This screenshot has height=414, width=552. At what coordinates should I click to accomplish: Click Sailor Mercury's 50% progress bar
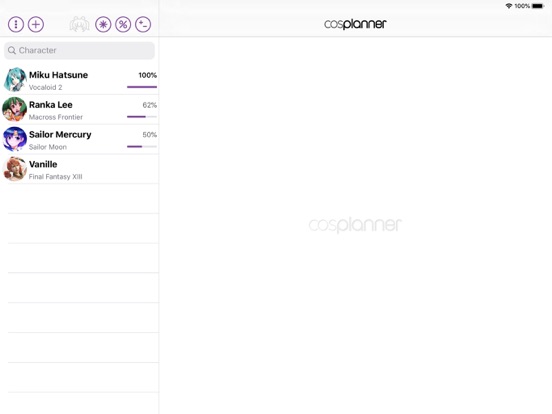[142, 146]
